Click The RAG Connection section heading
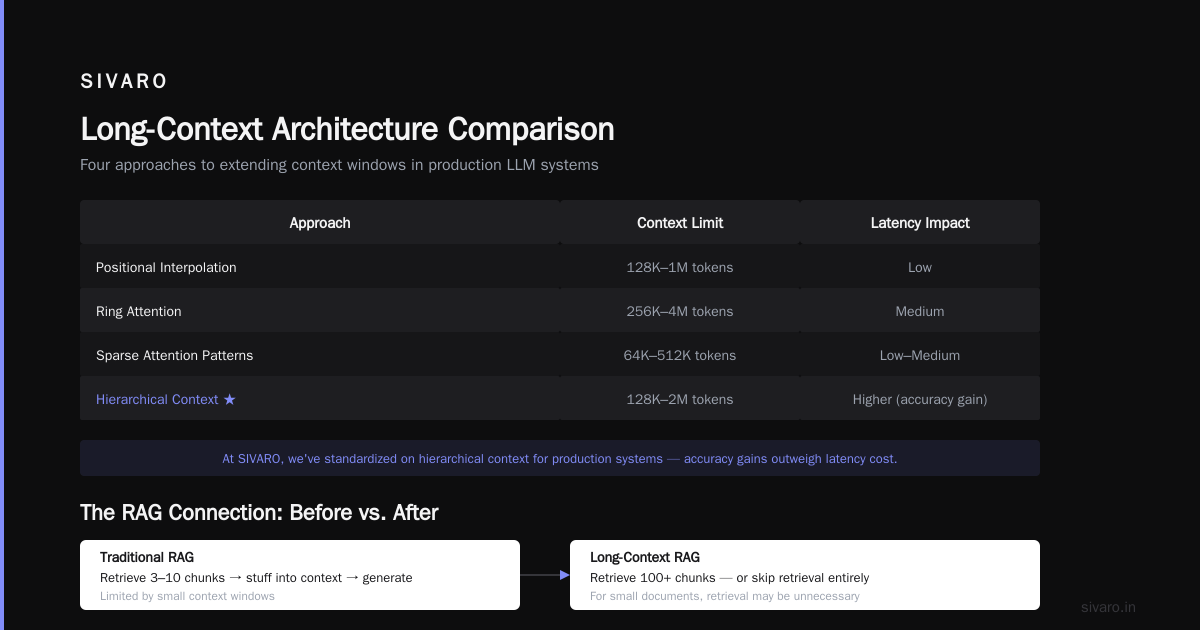This screenshot has height=630, width=1200. tap(259, 512)
